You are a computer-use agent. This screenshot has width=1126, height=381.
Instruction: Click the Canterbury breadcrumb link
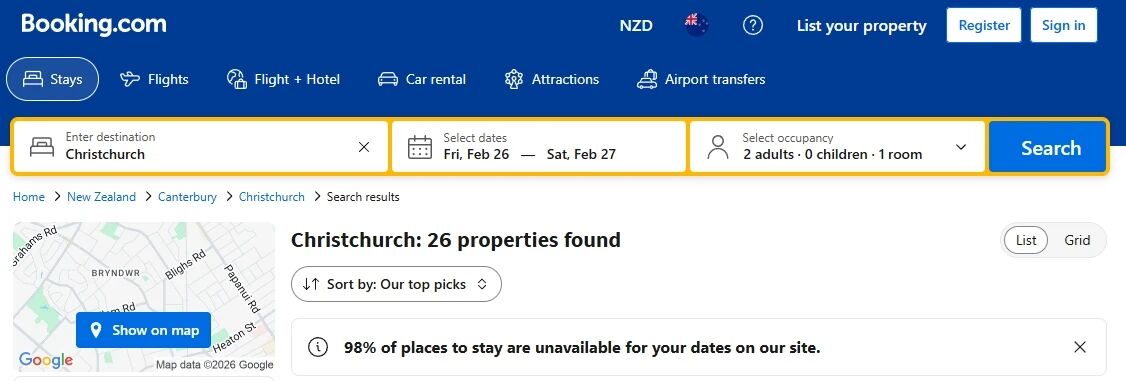pyautogui.click(x=187, y=197)
